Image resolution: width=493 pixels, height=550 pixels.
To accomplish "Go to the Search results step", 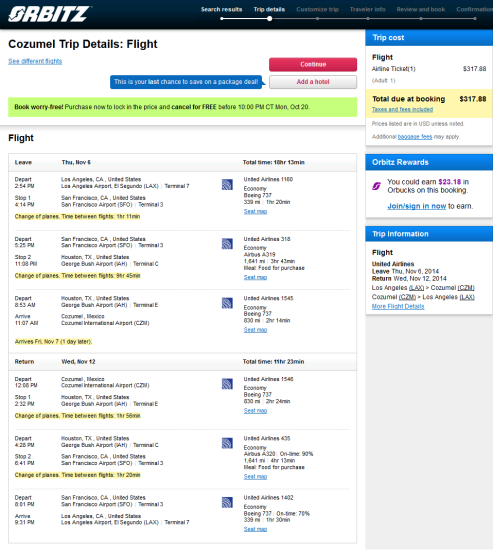I will (x=221, y=9).
